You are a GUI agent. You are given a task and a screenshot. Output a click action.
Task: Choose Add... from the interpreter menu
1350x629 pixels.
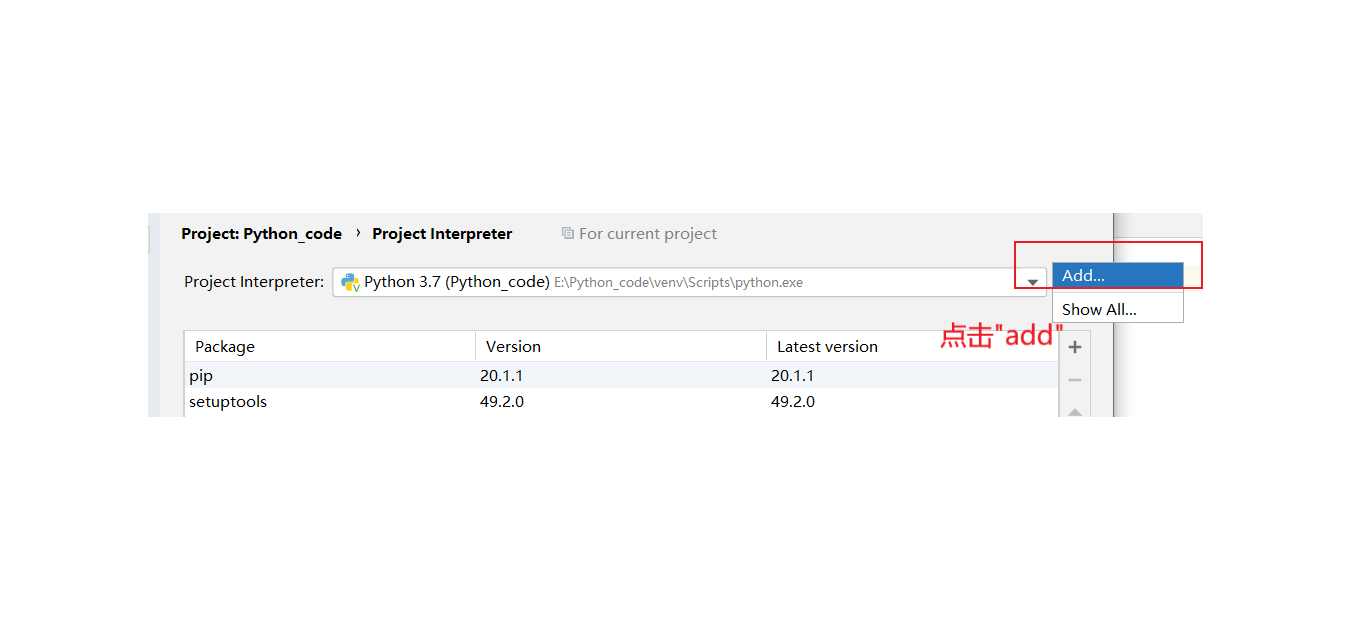pos(1117,276)
